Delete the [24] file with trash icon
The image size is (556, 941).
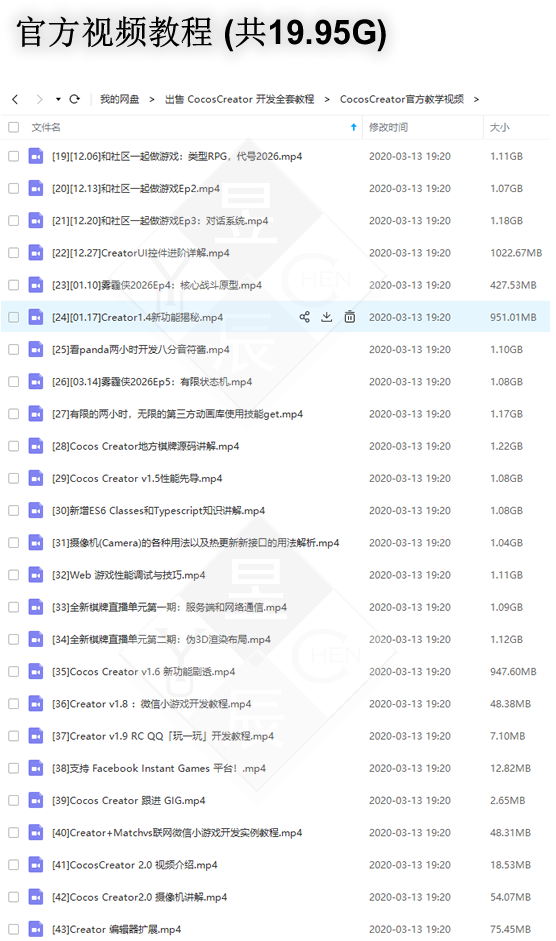349,317
